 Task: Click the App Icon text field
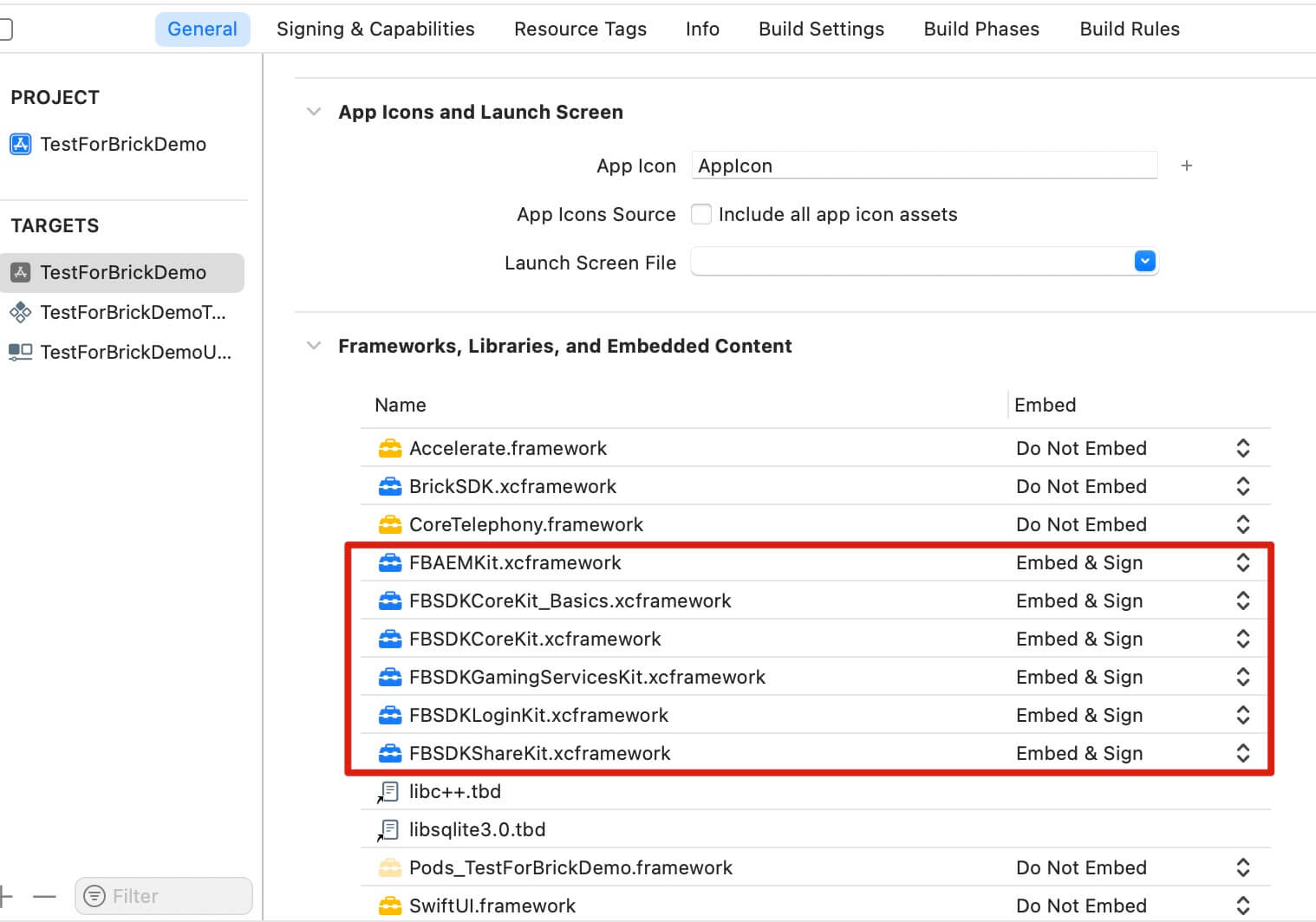pyautogui.click(x=924, y=166)
